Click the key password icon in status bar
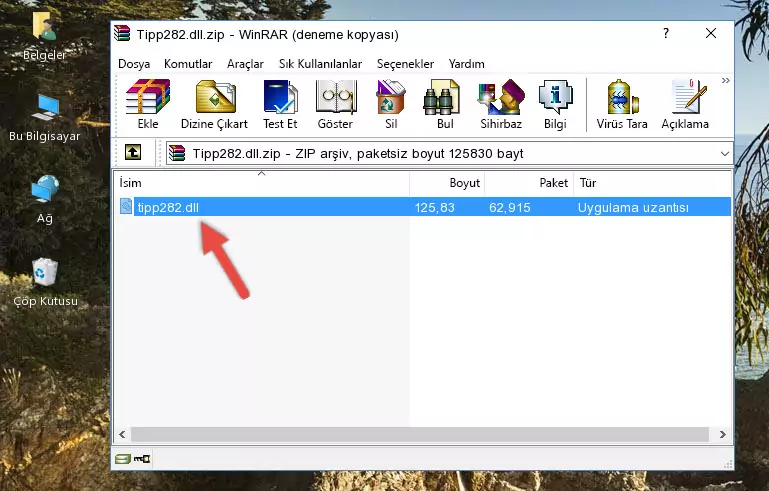The image size is (769, 491). [142, 459]
